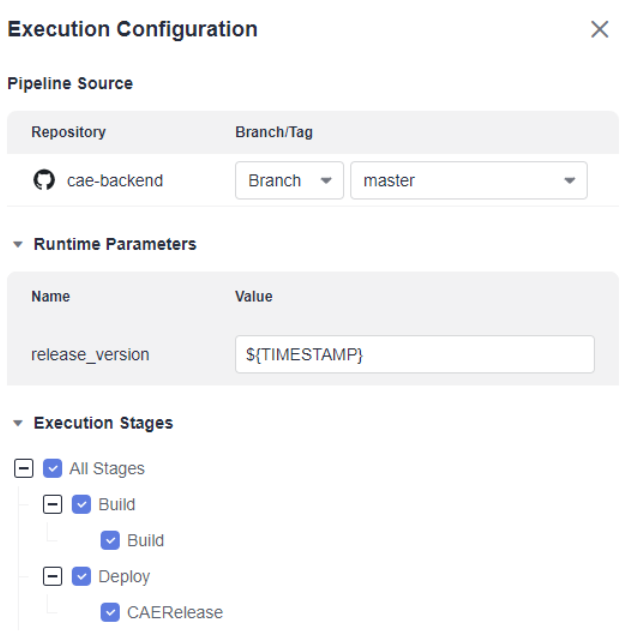Toggle the Deploy stage checkbox
Screen dimensions: 637x634
click(81, 576)
